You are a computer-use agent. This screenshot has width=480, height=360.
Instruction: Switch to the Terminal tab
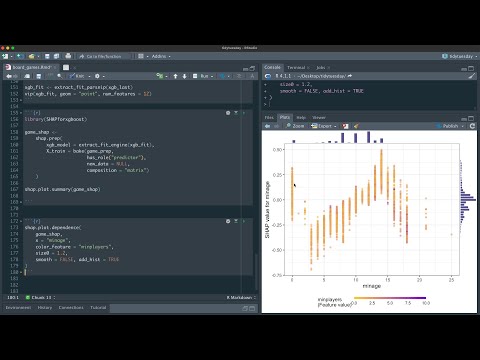(296, 67)
